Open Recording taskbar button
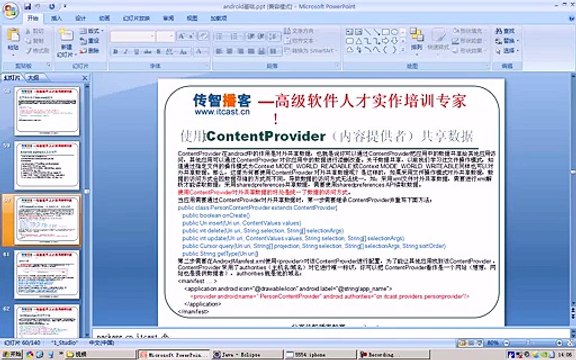The image size is (576, 360). 393,354
